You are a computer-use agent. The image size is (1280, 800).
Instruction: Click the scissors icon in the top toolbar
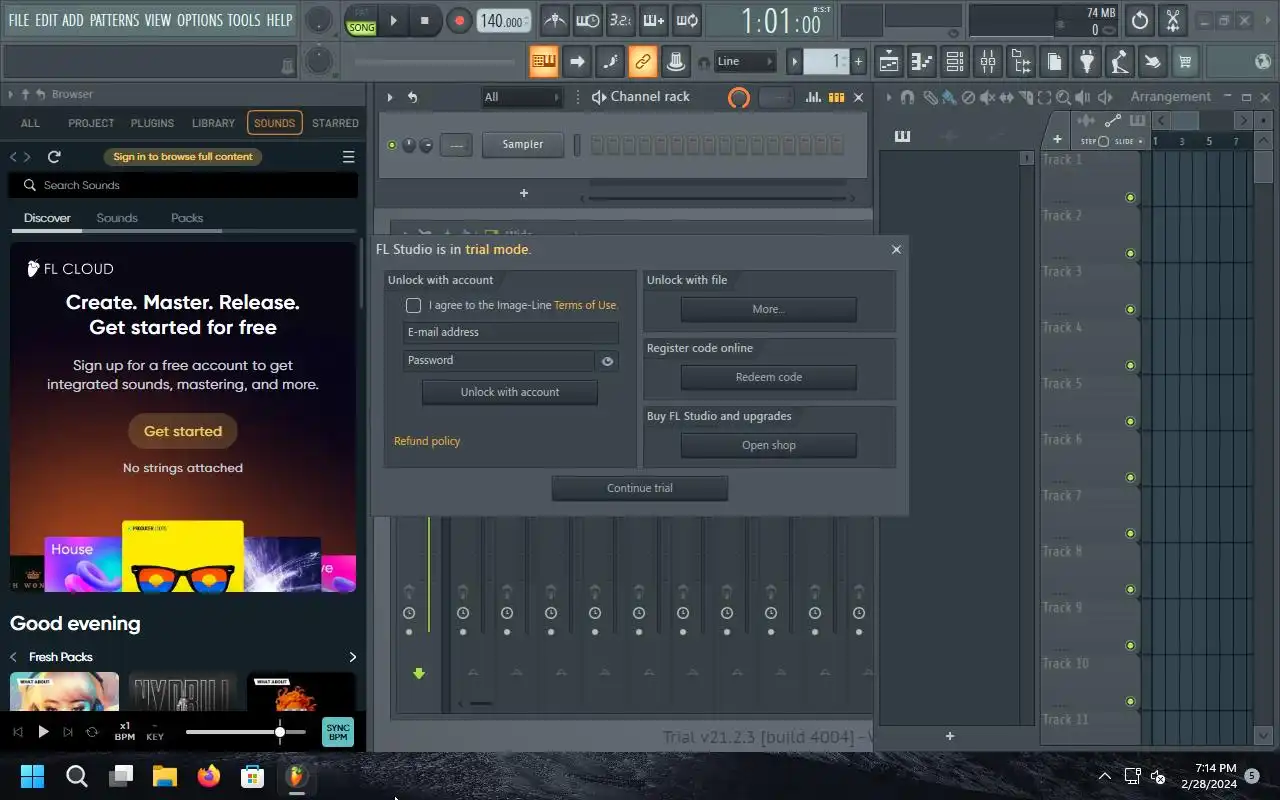[1174, 20]
